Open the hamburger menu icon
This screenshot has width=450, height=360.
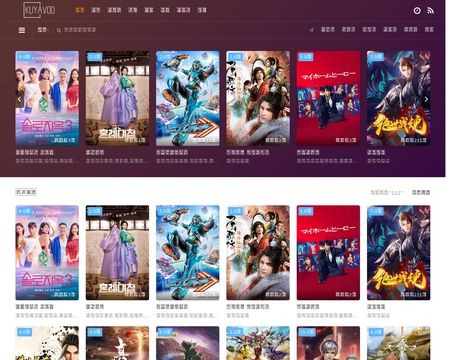point(22,30)
